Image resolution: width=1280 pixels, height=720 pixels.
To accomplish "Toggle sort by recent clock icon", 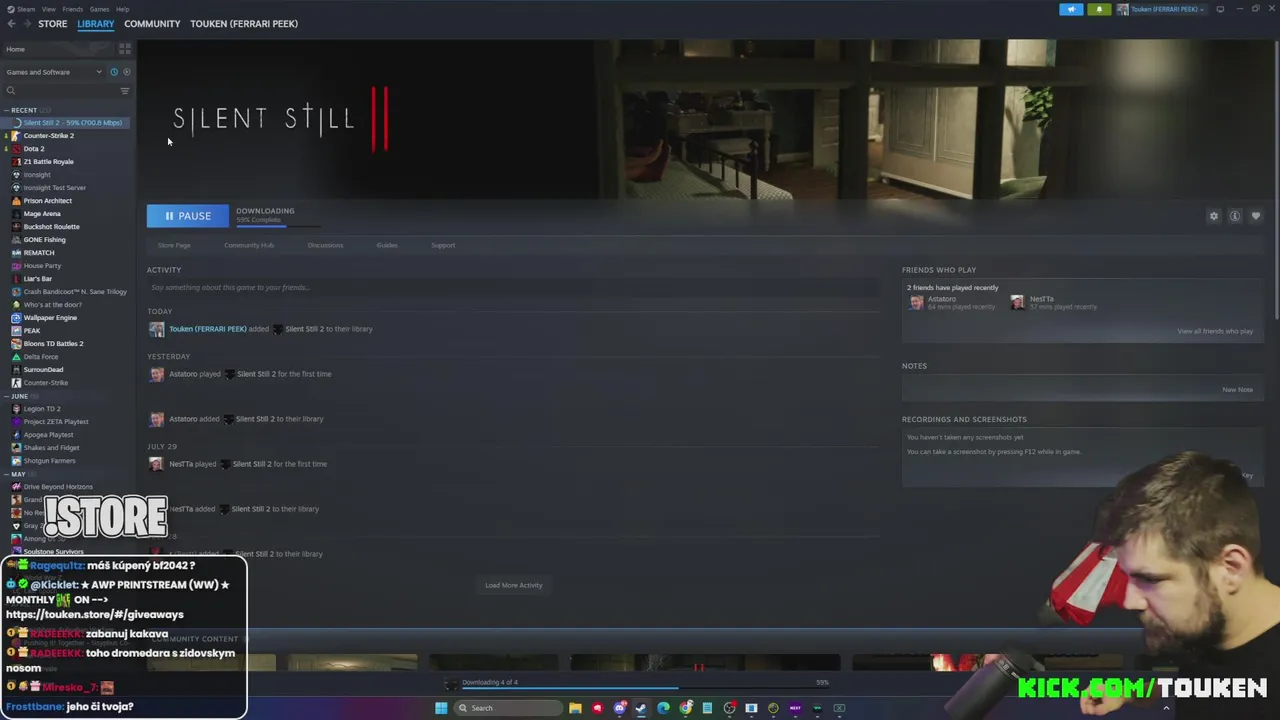I will (x=114, y=72).
